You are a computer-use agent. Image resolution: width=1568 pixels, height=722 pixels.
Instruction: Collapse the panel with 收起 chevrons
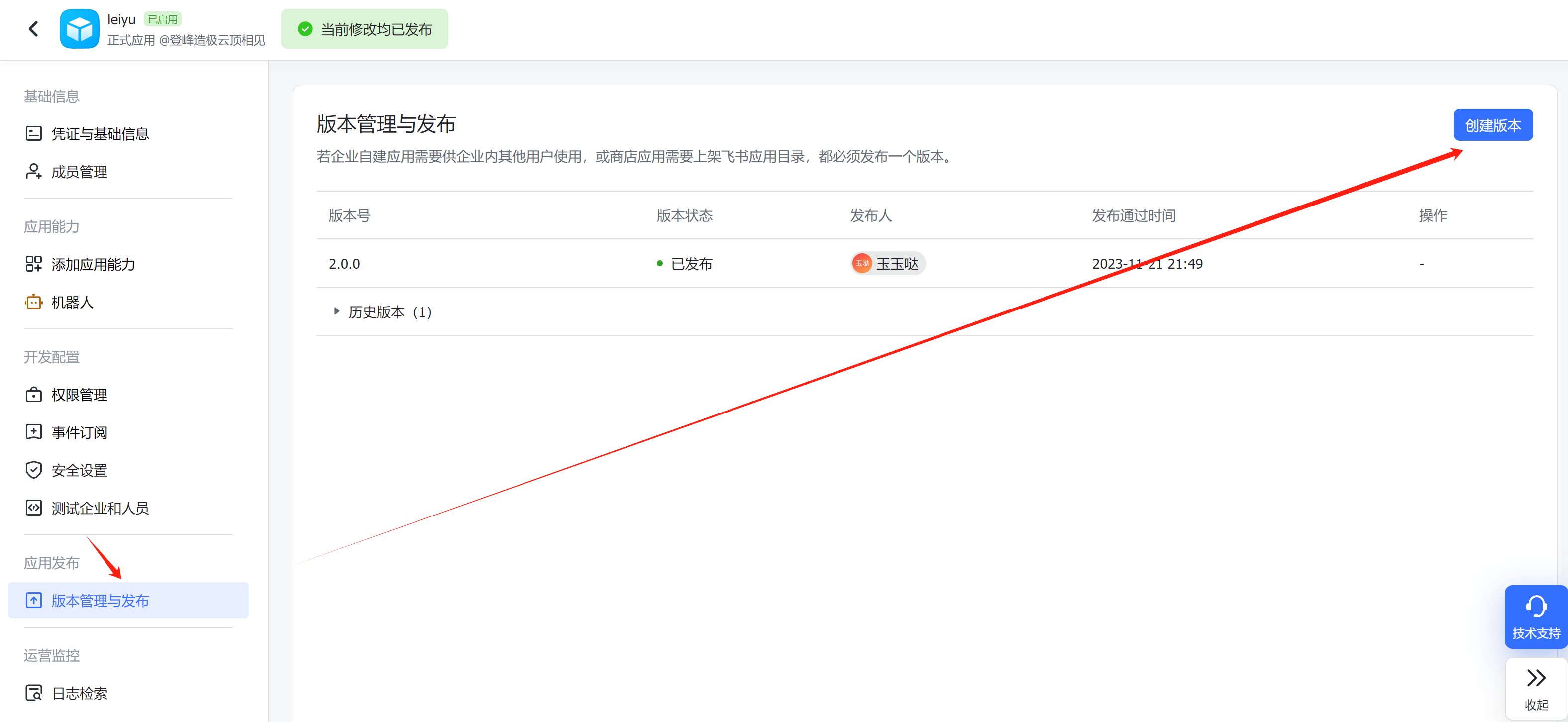(1535, 678)
